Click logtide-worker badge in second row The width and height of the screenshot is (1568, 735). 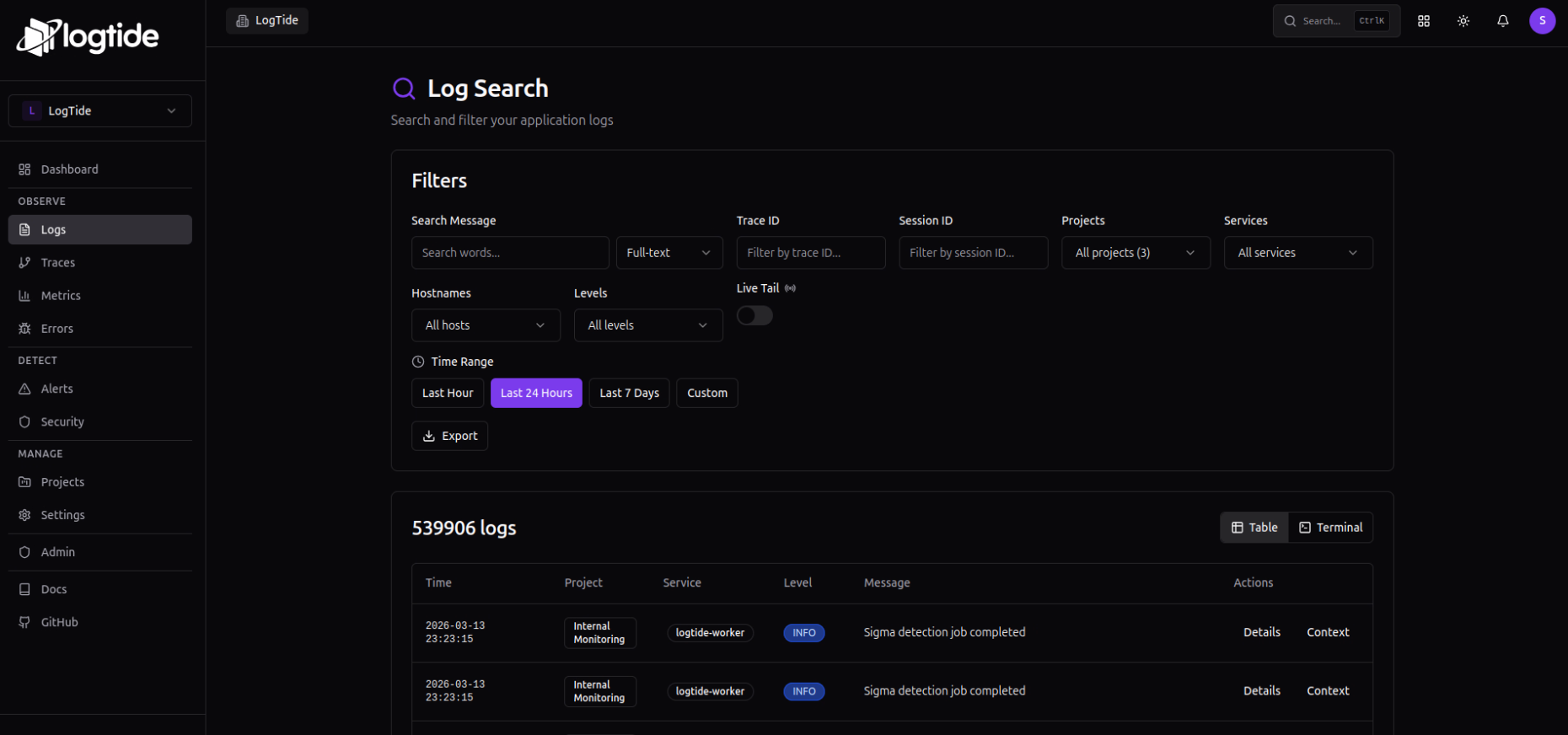[710, 691]
